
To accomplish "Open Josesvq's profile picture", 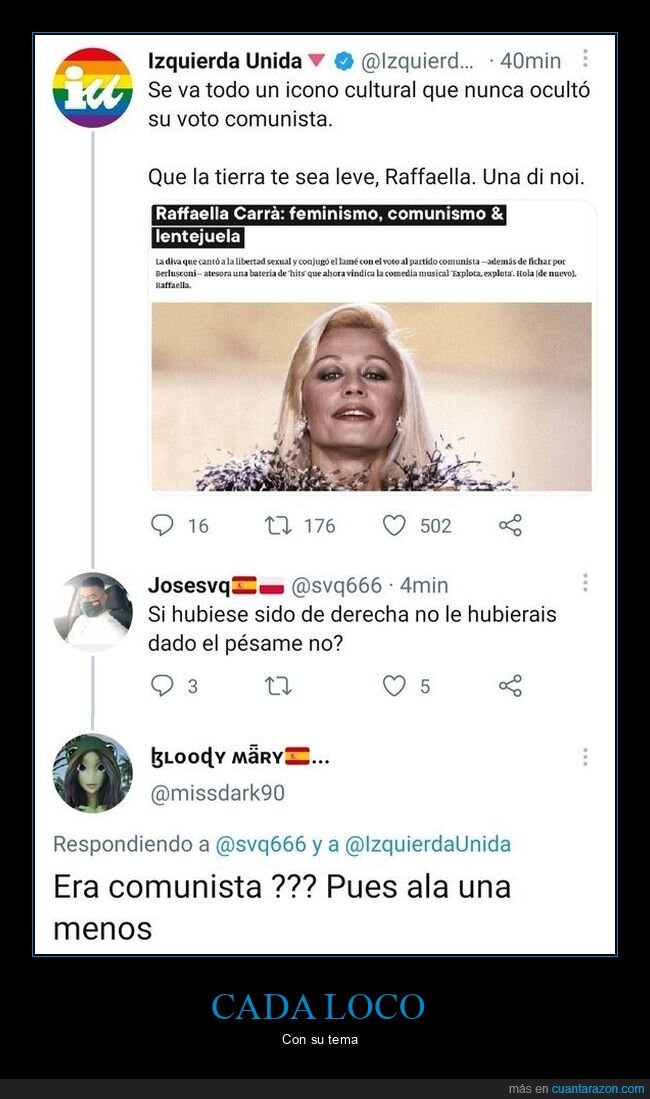I will [93, 611].
